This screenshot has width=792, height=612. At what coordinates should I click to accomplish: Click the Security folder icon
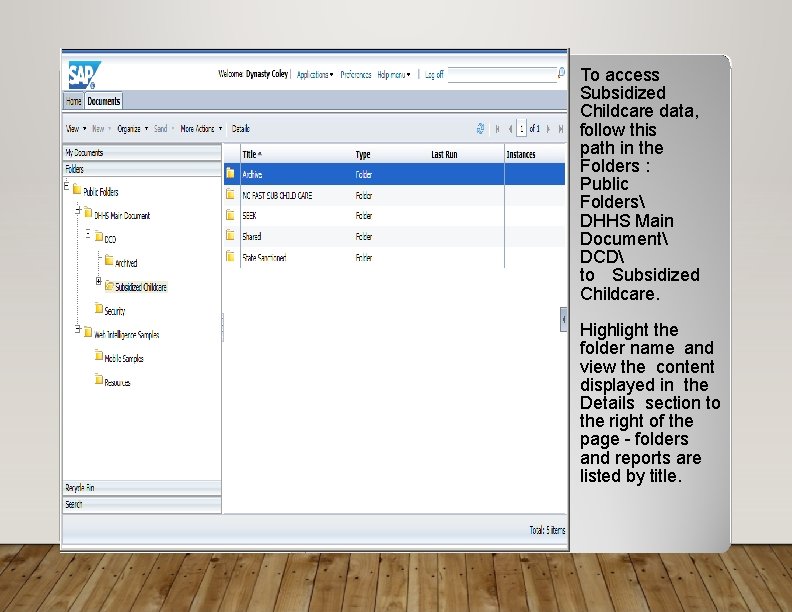(x=99, y=308)
